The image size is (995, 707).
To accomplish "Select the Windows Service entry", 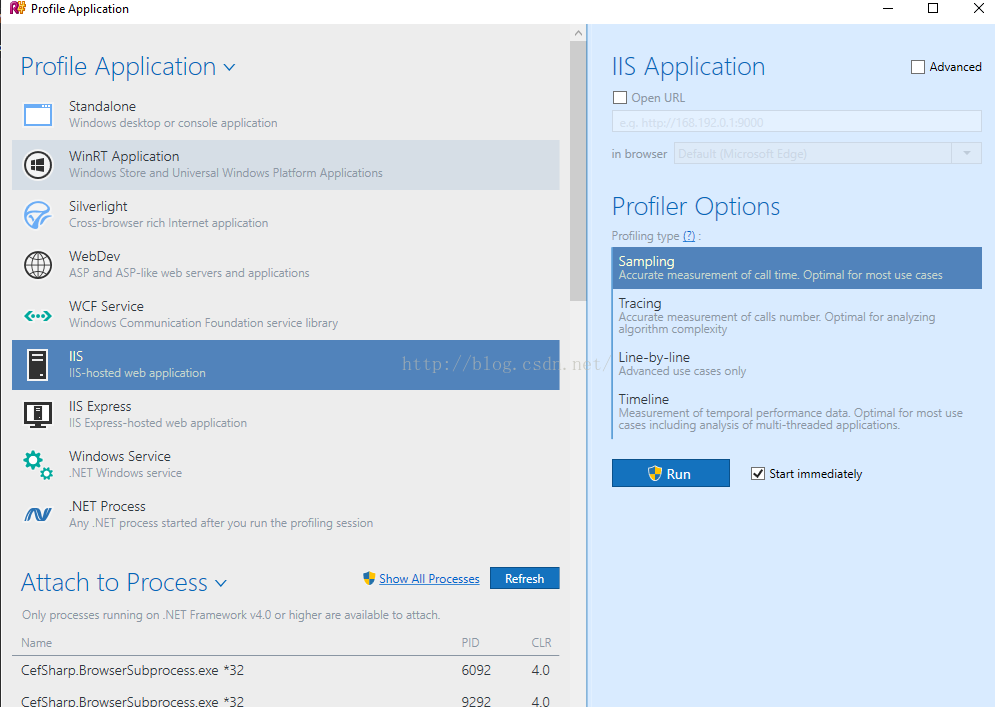I will (286, 465).
